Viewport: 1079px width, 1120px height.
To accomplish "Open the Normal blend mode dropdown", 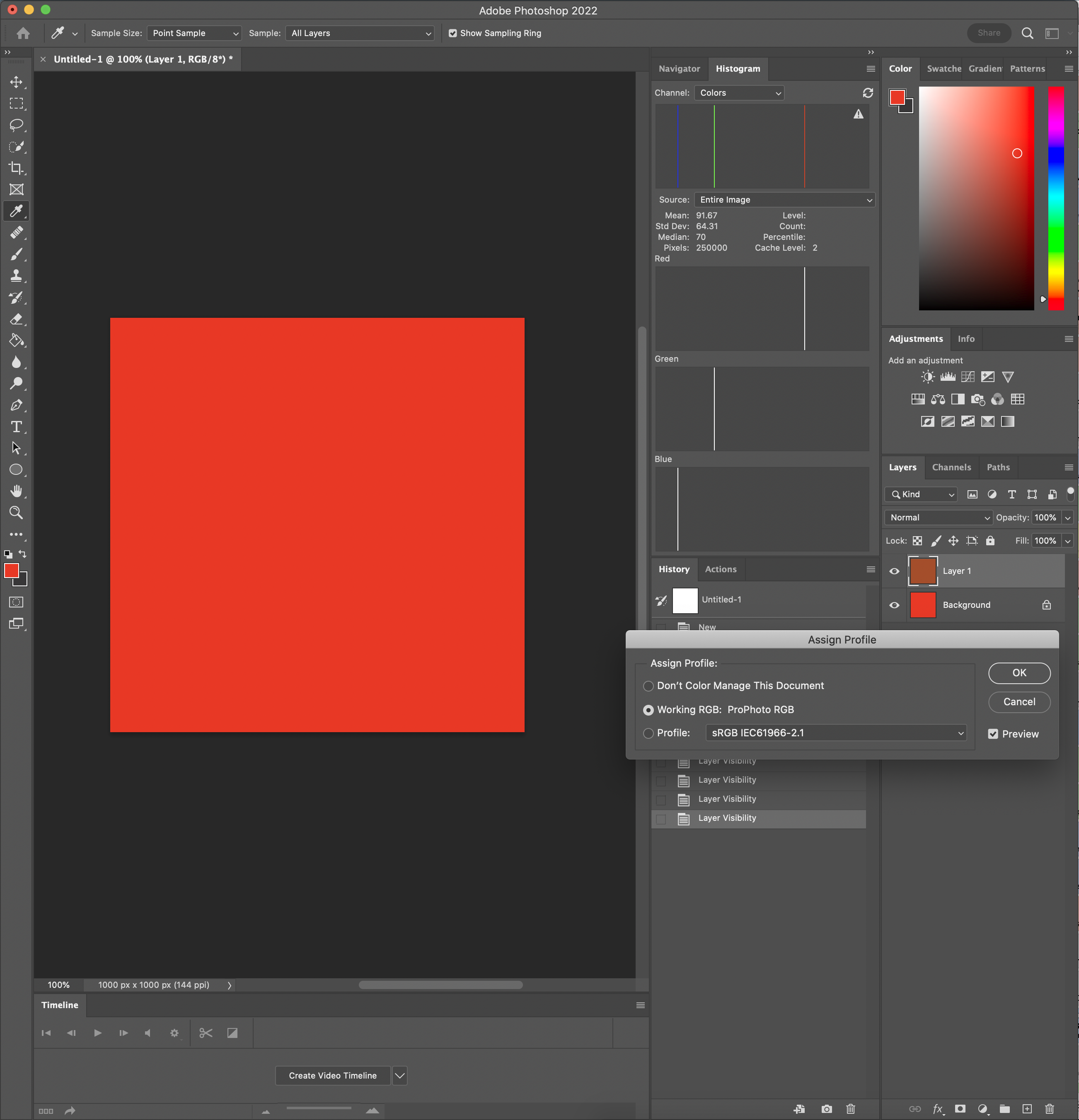I will coord(939,517).
